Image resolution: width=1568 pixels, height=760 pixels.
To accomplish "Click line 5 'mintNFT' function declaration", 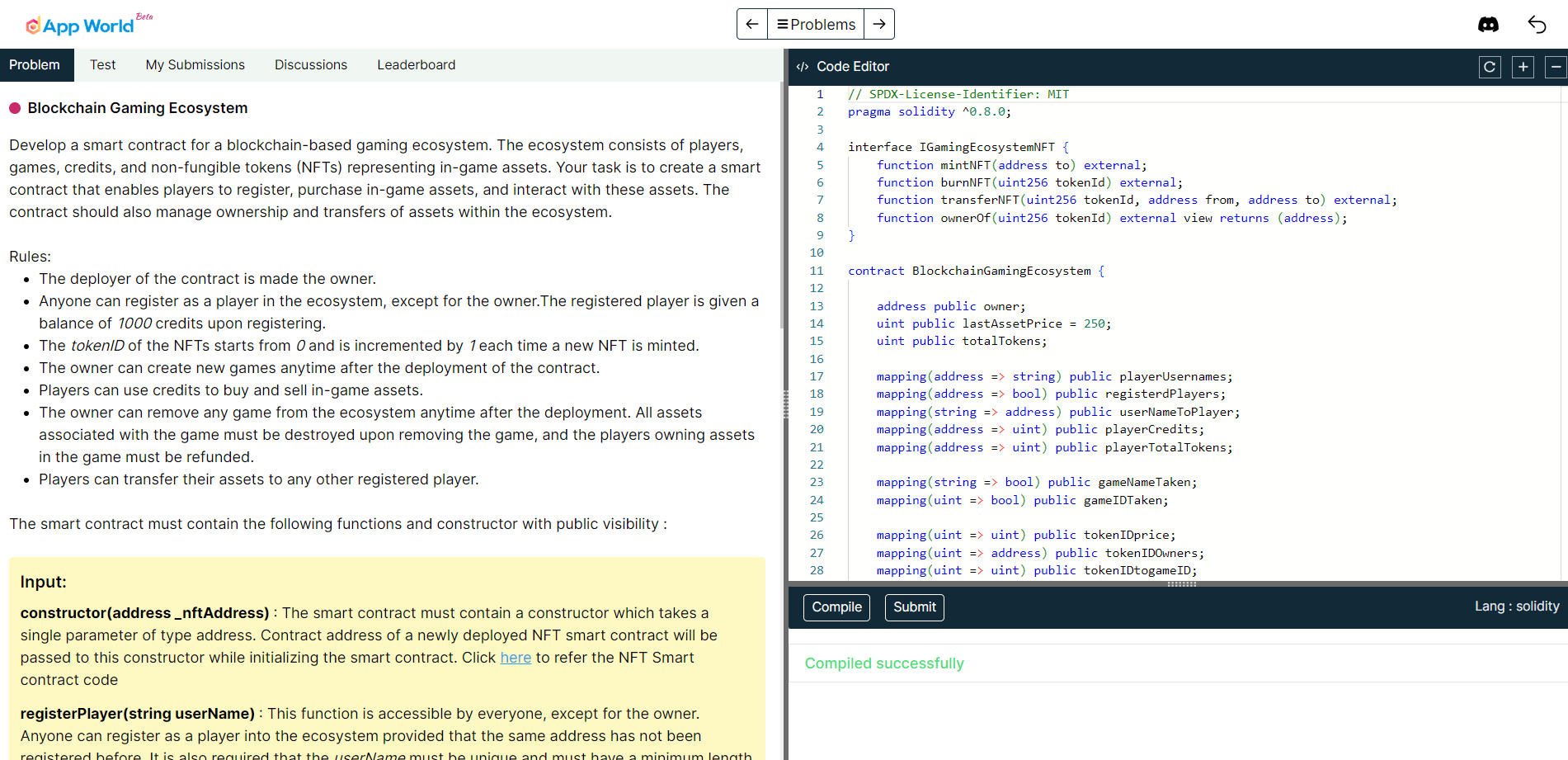I will [x=1011, y=165].
